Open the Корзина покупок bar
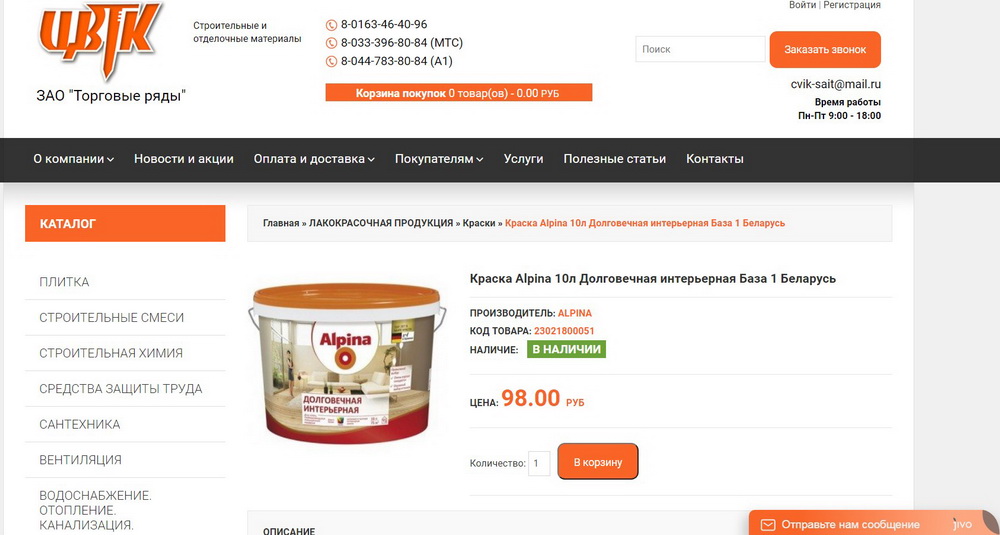This screenshot has height=535, width=1000. click(x=459, y=92)
